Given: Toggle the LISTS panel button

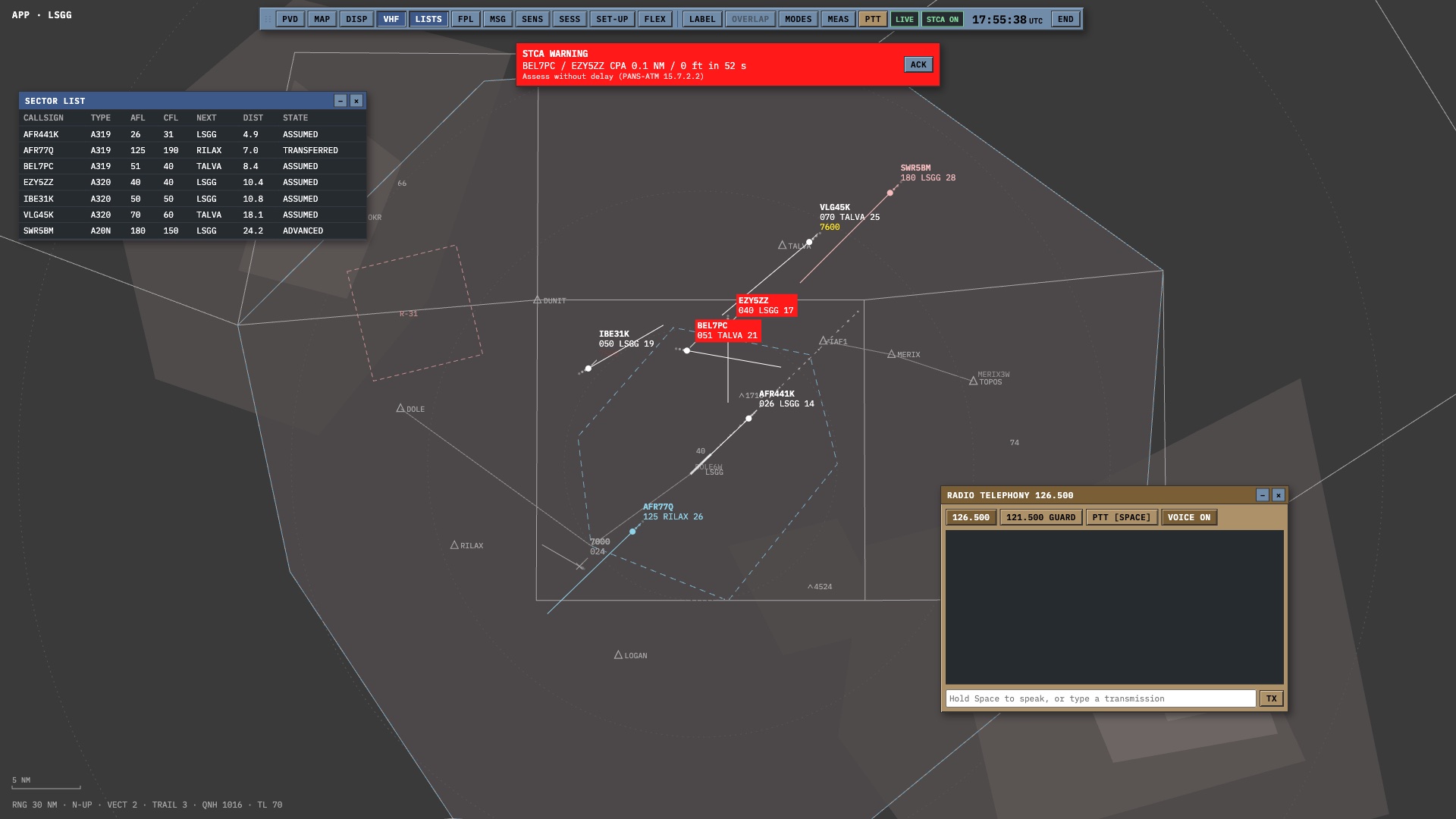Looking at the screenshot, I should (x=428, y=19).
